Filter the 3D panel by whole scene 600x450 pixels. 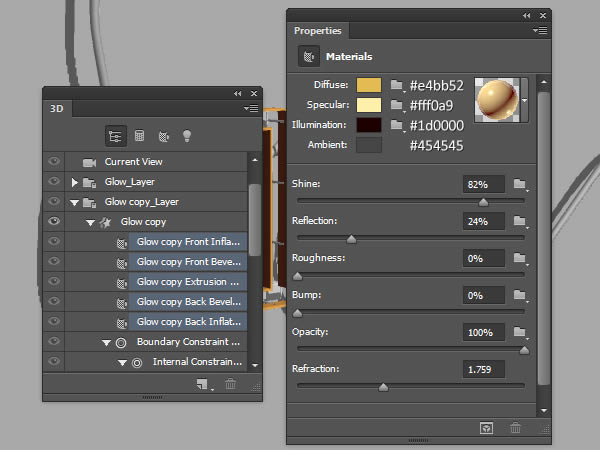tap(116, 136)
